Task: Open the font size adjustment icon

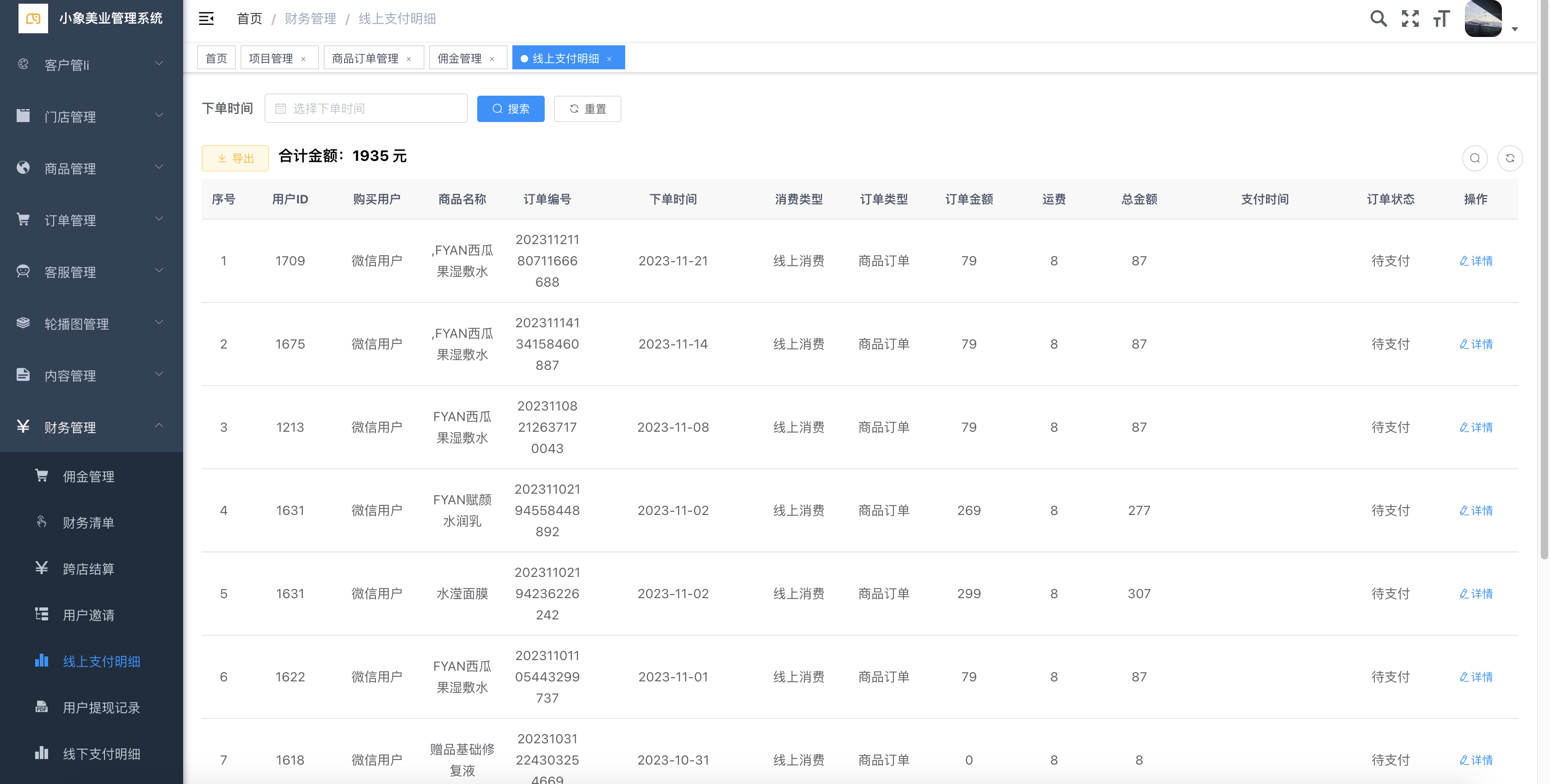Action: click(1441, 18)
